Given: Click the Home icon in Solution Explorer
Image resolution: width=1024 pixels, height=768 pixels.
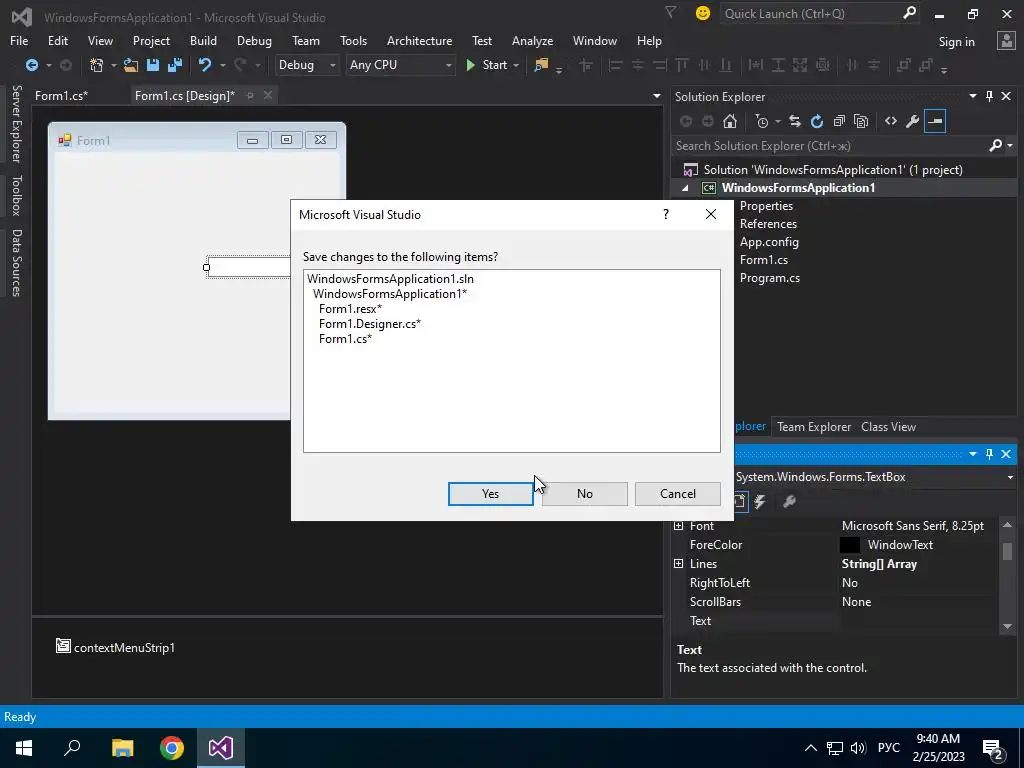Looking at the screenshot, I should point(730,121).
